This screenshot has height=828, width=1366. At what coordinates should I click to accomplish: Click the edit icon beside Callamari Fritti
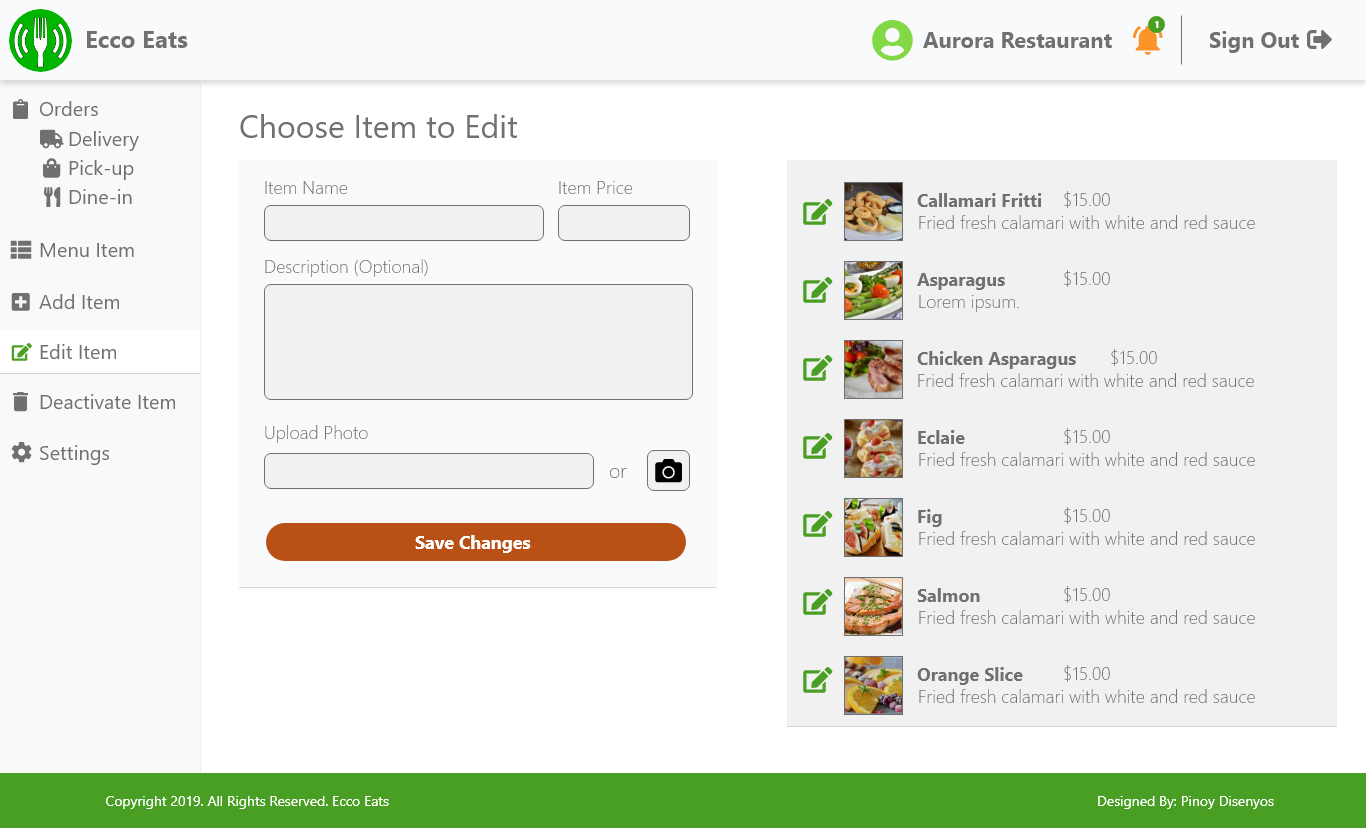coord(817,212)
